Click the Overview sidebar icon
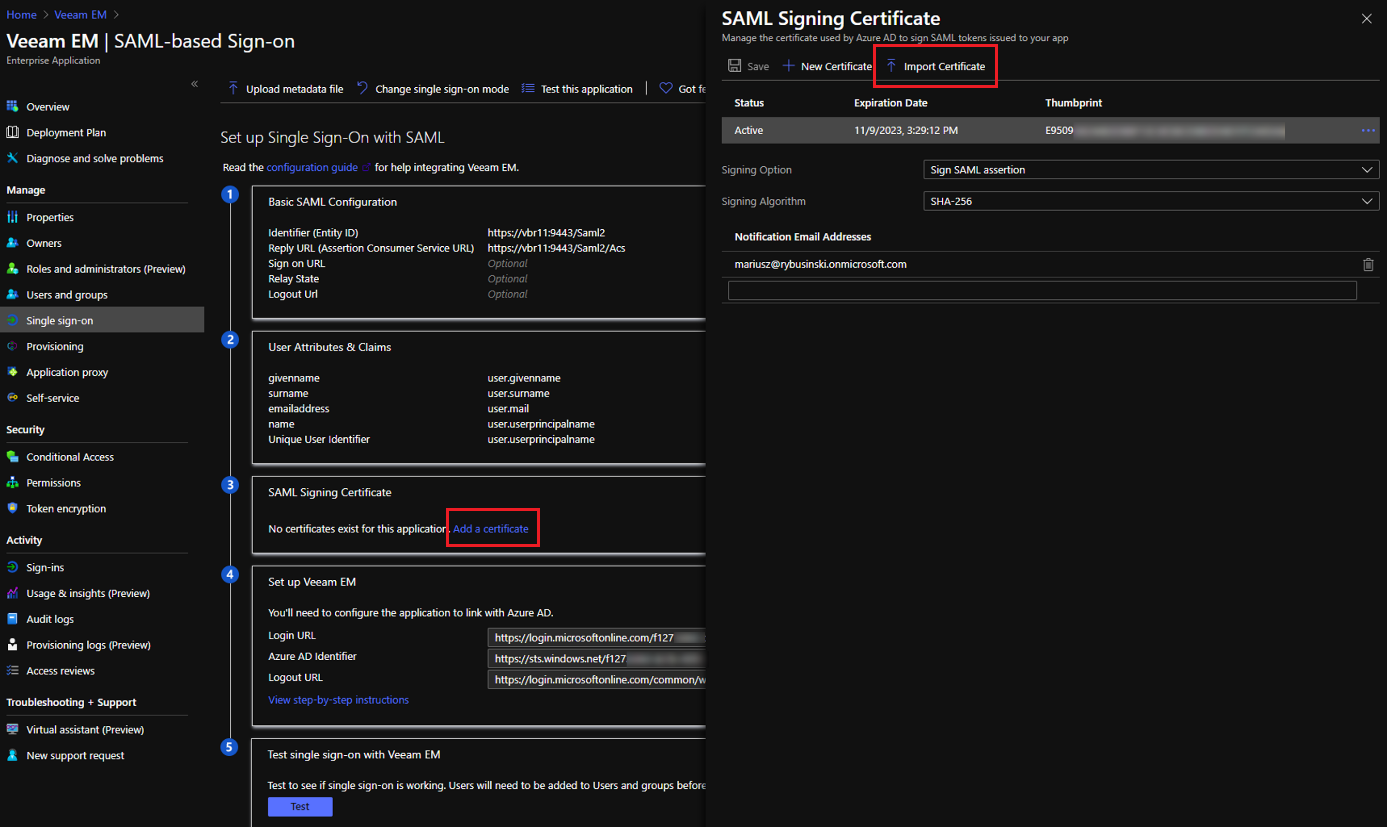Screen dimensions: 1387x827 coord(13,106)
